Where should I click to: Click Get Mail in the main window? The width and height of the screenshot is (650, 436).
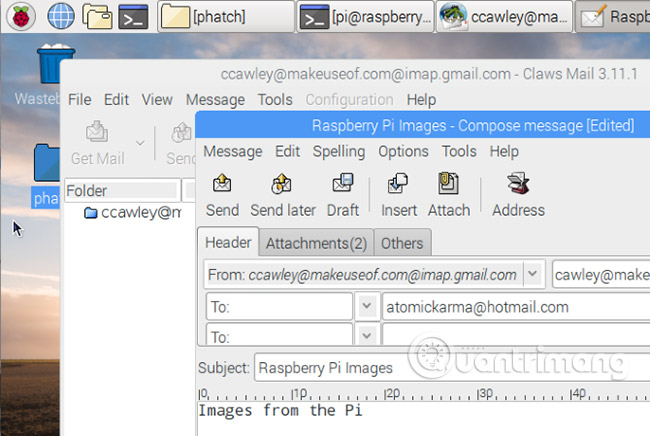97,143
